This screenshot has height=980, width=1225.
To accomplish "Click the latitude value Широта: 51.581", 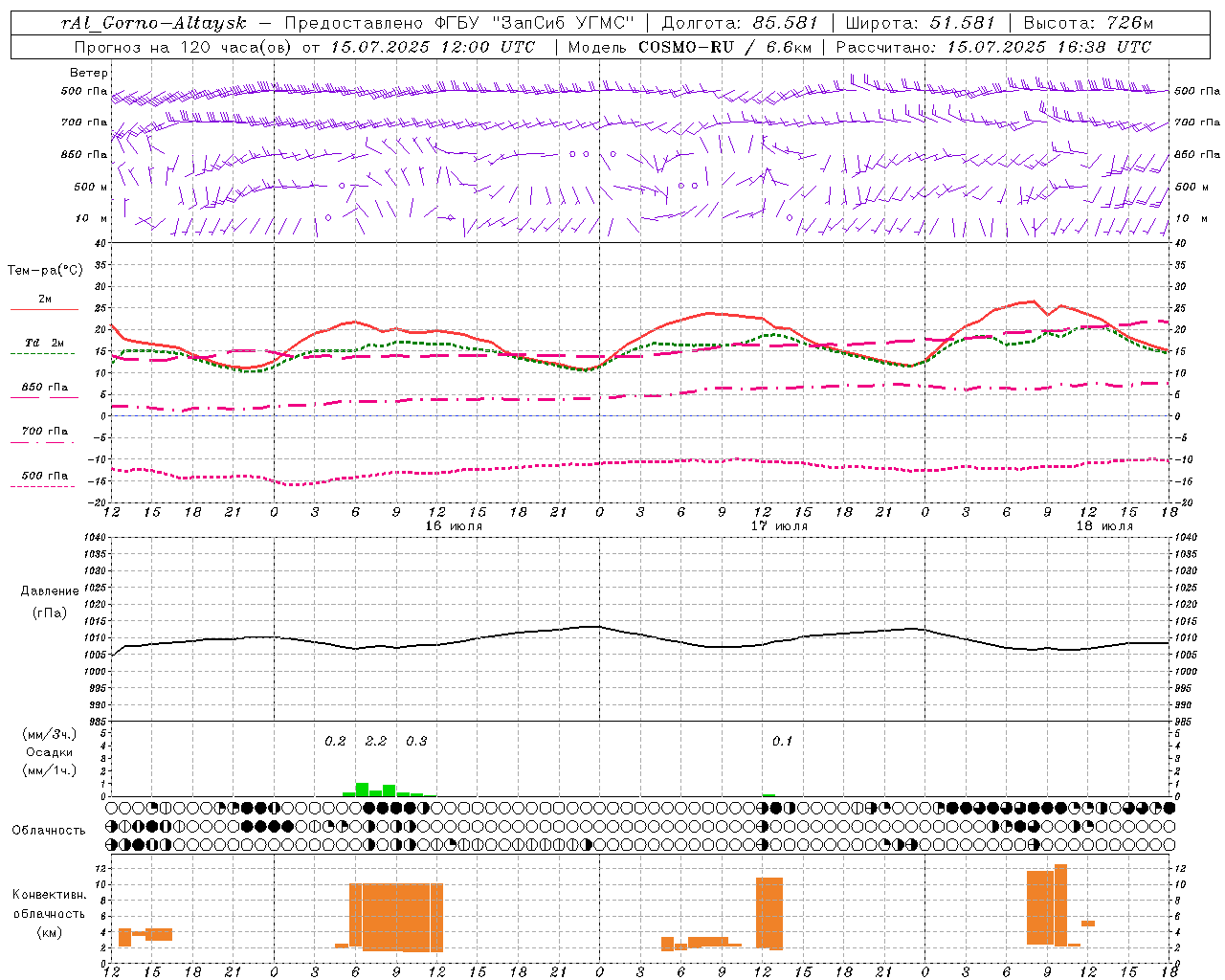I will coord(921,23).
